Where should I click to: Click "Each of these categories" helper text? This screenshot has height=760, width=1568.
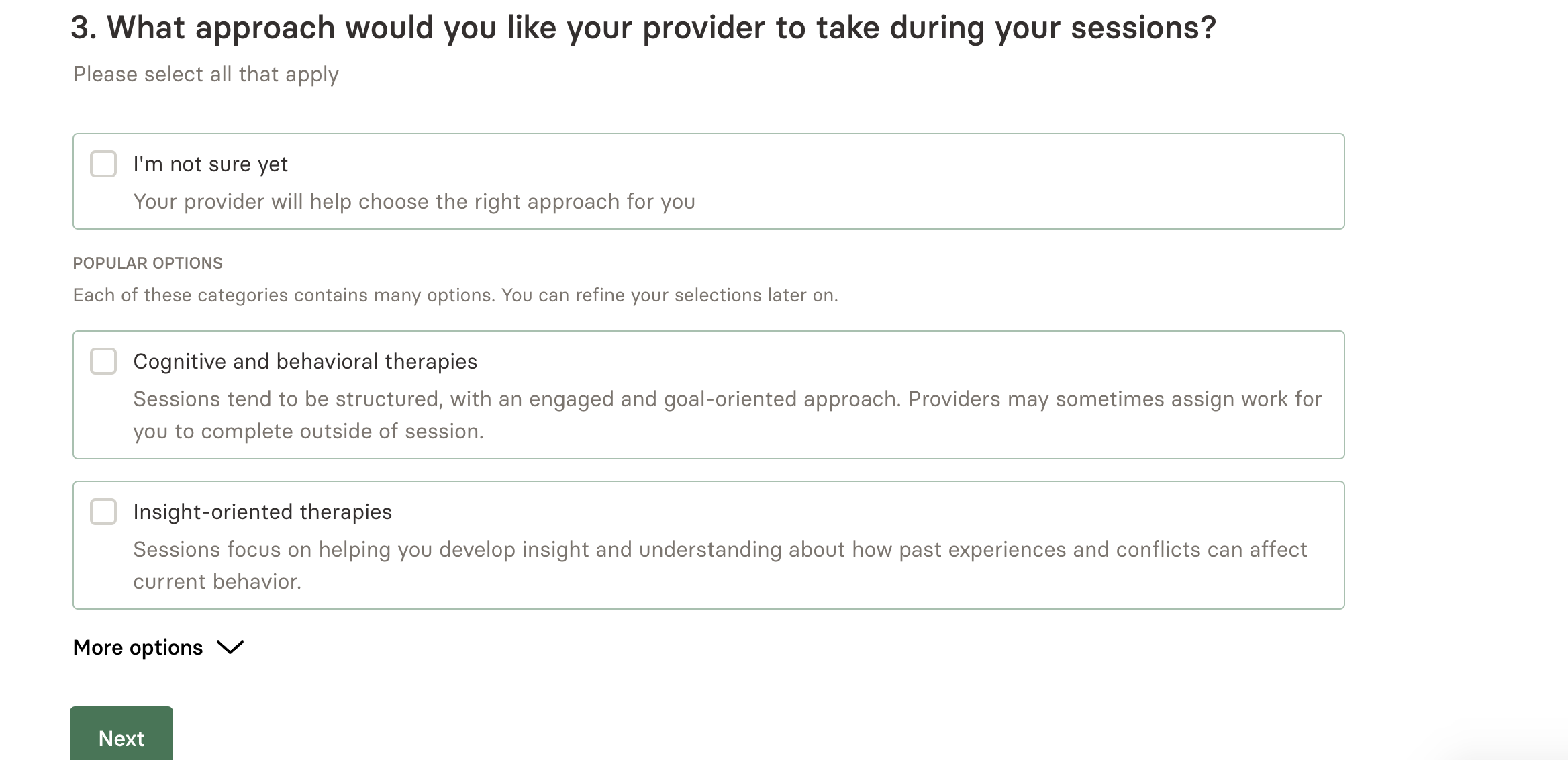pyautogui.click(x=455, y=295)
